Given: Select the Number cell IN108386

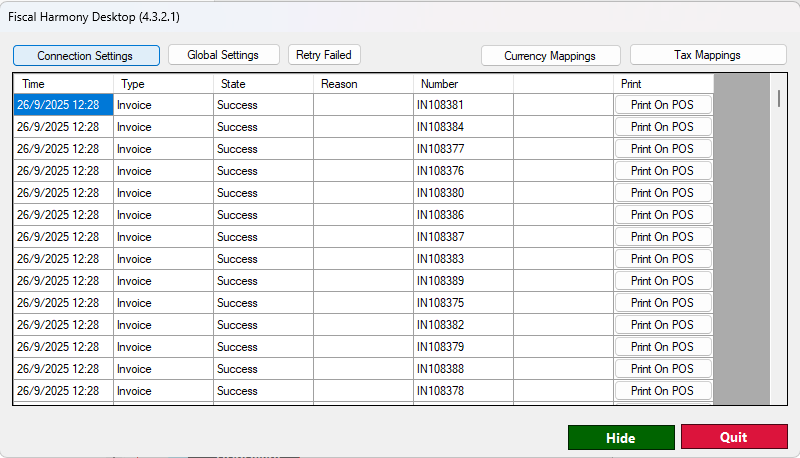Looking at the screenshot, I should (463, 214).
